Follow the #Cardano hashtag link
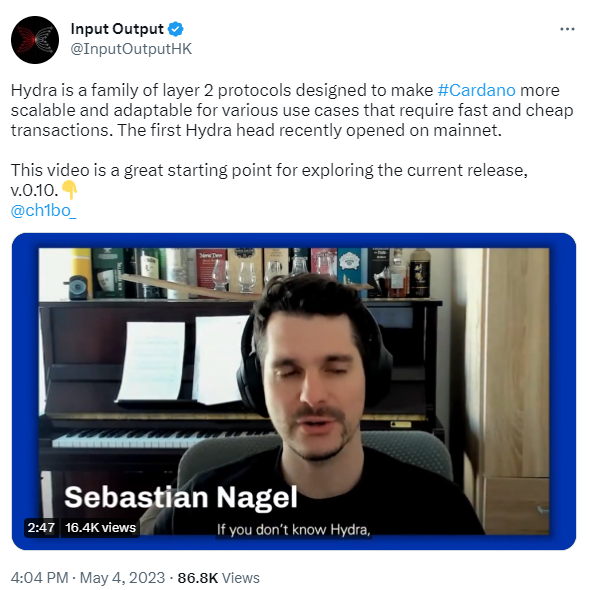Screen dimensions: 591x590 [476, 90]
